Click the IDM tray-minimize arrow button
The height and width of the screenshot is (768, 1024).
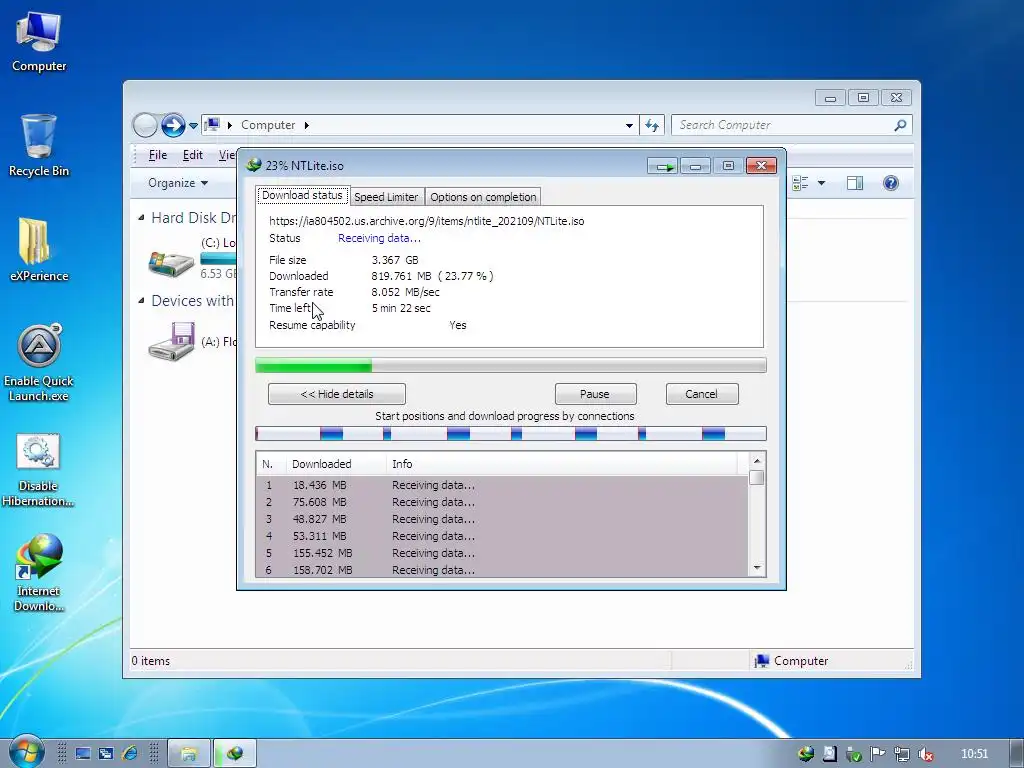coord(663,167)
